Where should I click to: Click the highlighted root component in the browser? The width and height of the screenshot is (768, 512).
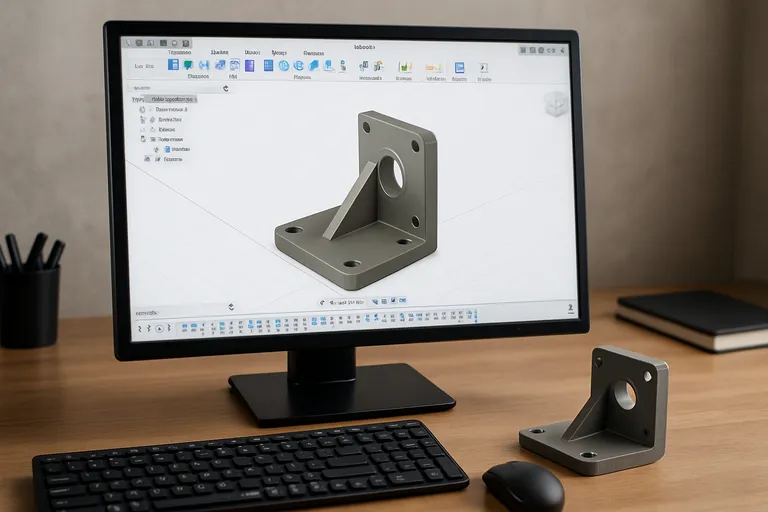click(172, 100)
